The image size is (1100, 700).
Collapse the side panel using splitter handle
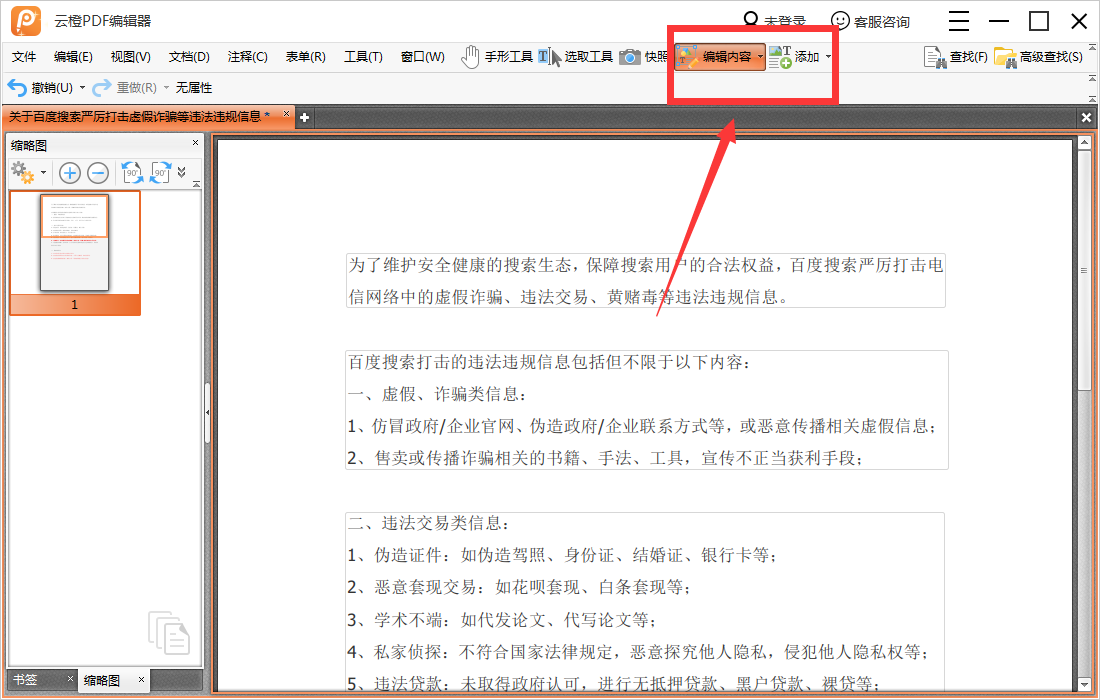coord(208,412)
